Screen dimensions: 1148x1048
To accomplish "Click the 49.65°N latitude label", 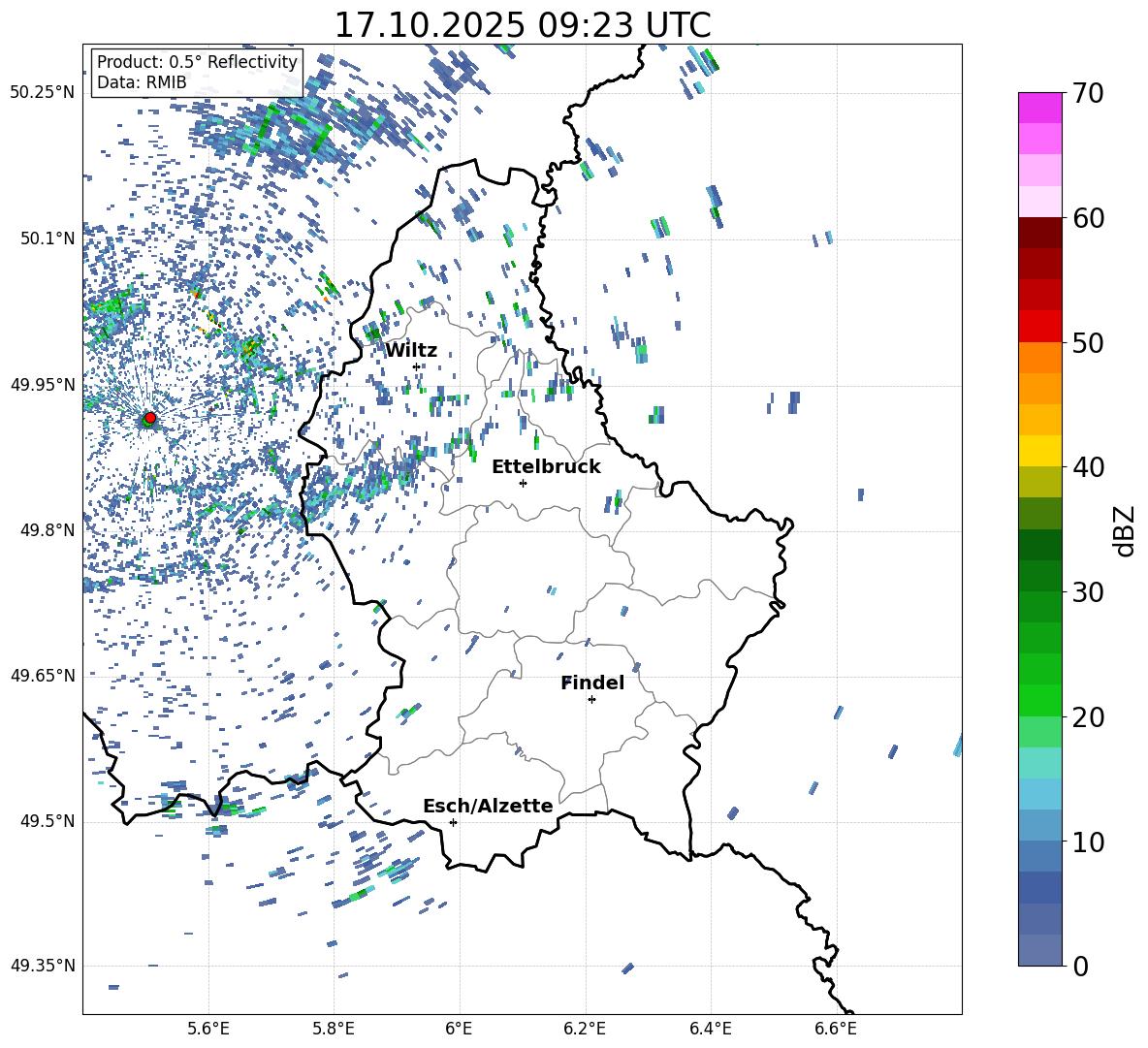I will 43,676.
